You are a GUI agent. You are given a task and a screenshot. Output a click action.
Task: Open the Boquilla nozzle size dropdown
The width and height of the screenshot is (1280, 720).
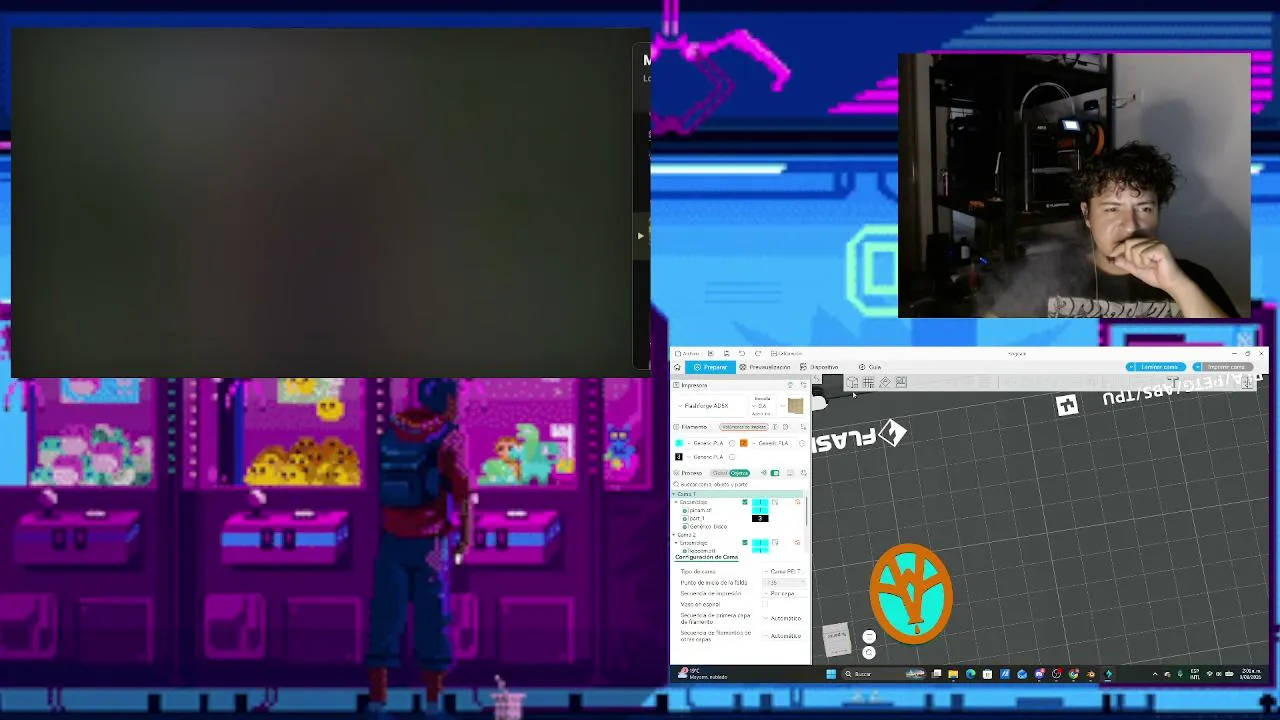tap(762, 406)
